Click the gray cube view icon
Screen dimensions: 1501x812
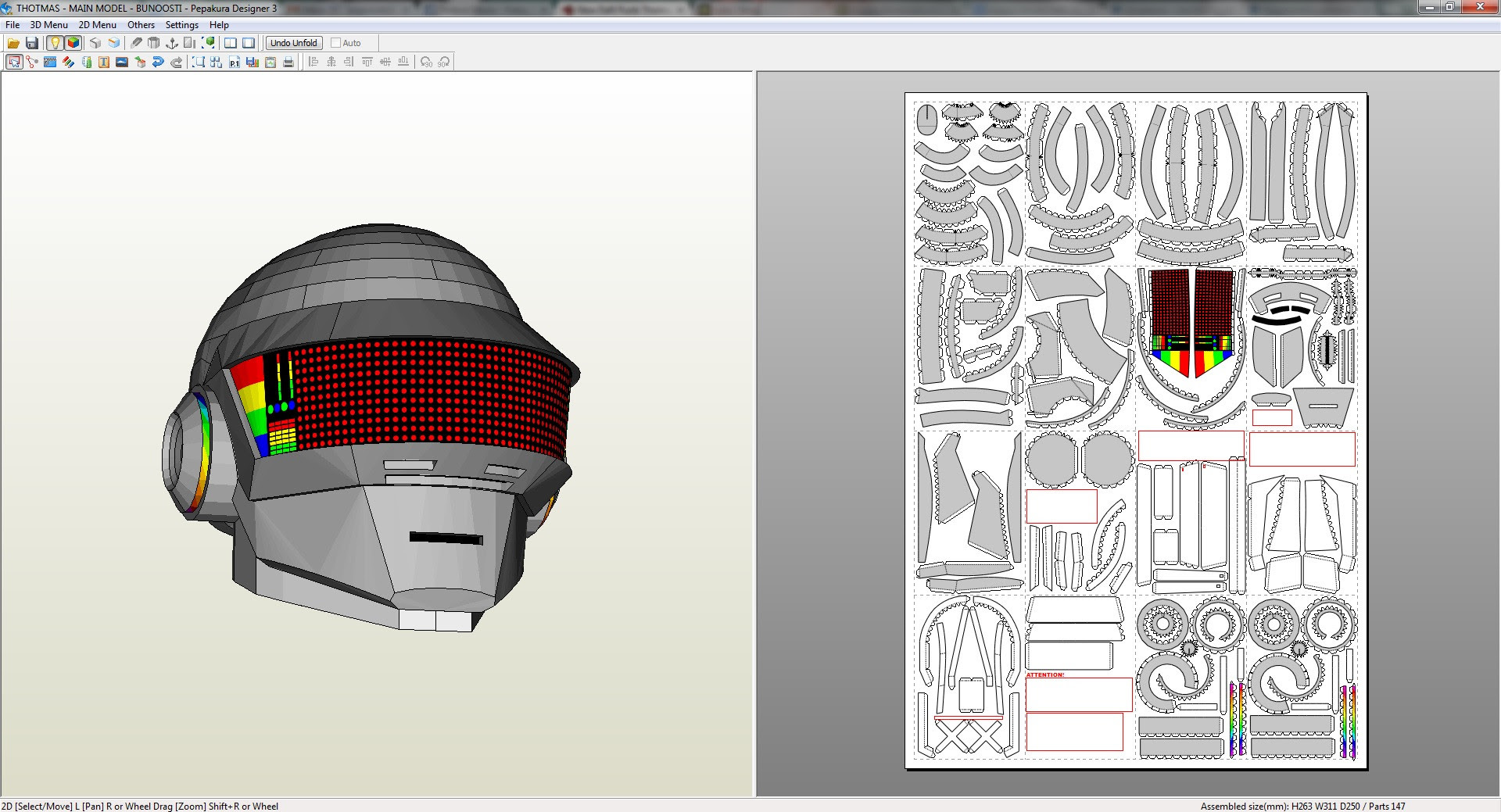click(95, 43)
